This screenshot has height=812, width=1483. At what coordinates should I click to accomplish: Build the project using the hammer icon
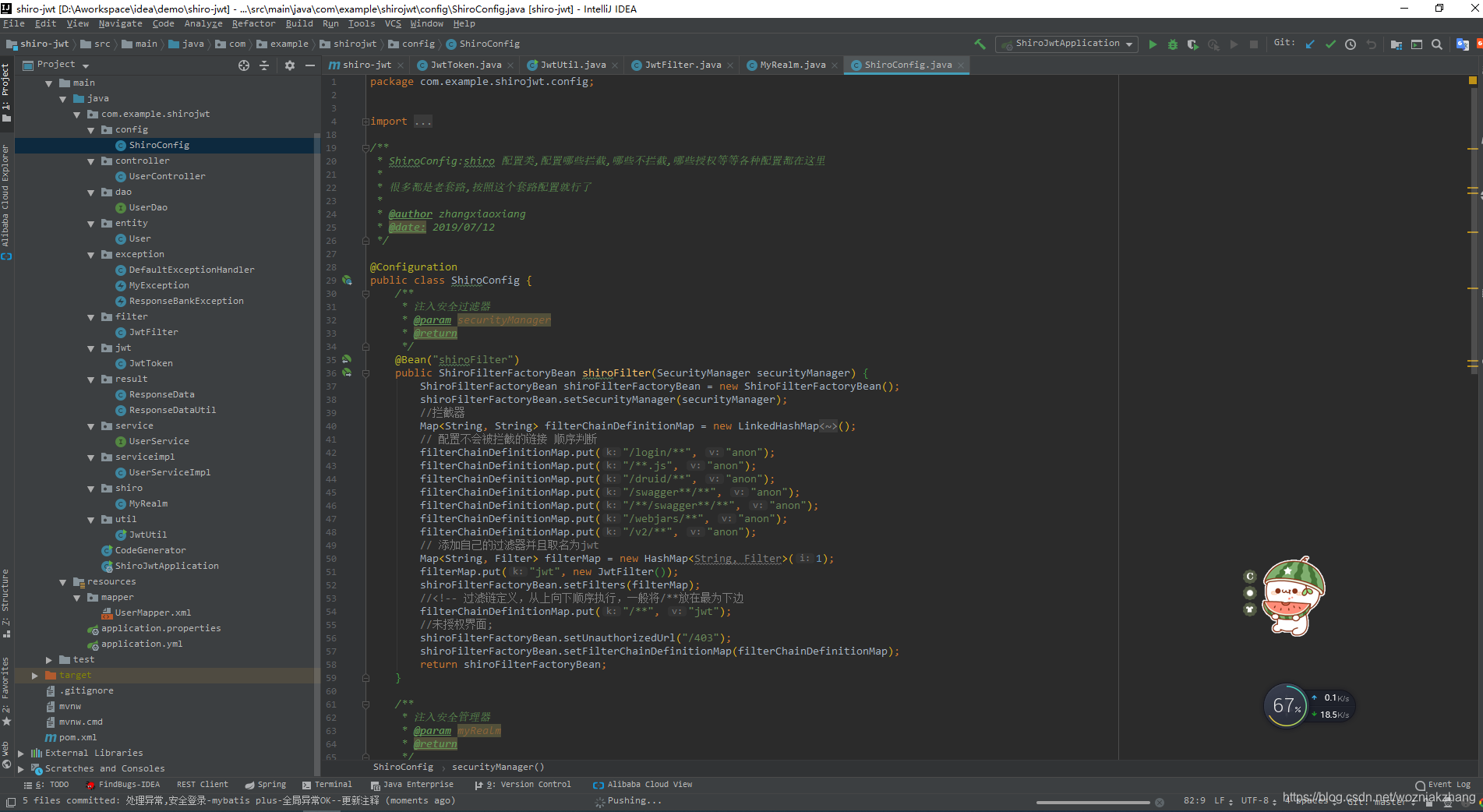(980, 44)
